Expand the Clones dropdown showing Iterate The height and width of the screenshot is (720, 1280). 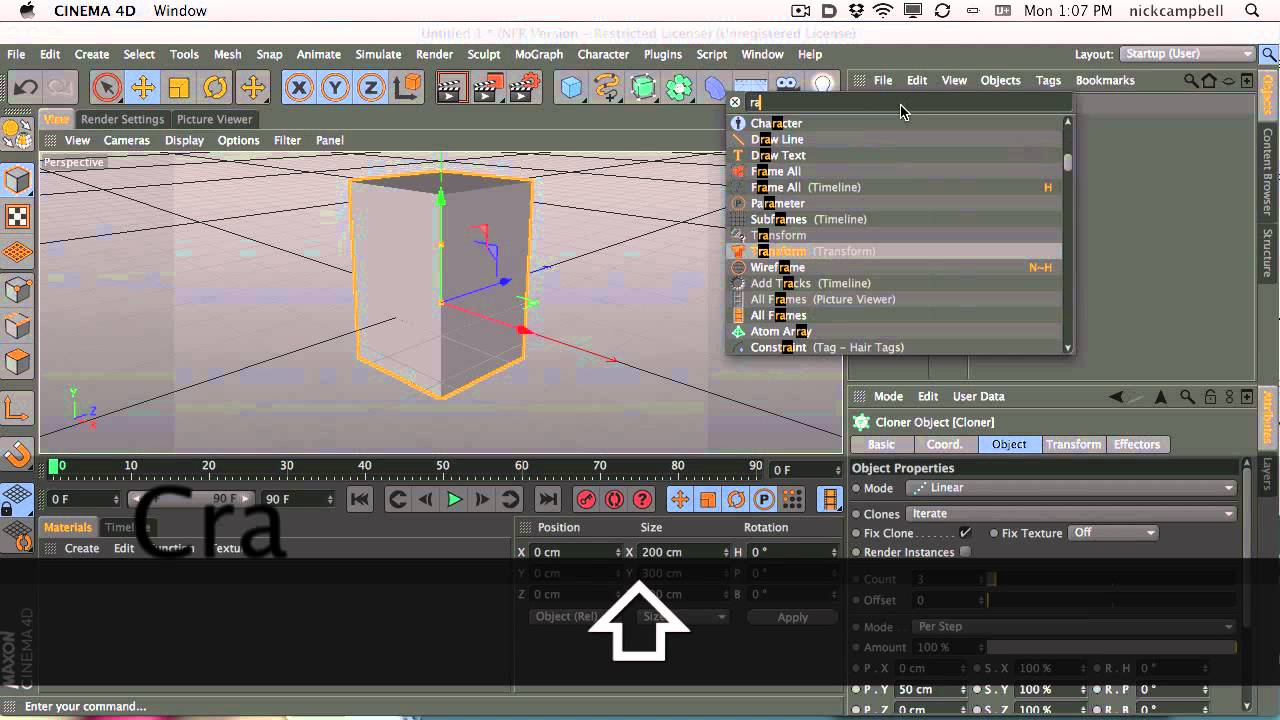click(1071, 514)
